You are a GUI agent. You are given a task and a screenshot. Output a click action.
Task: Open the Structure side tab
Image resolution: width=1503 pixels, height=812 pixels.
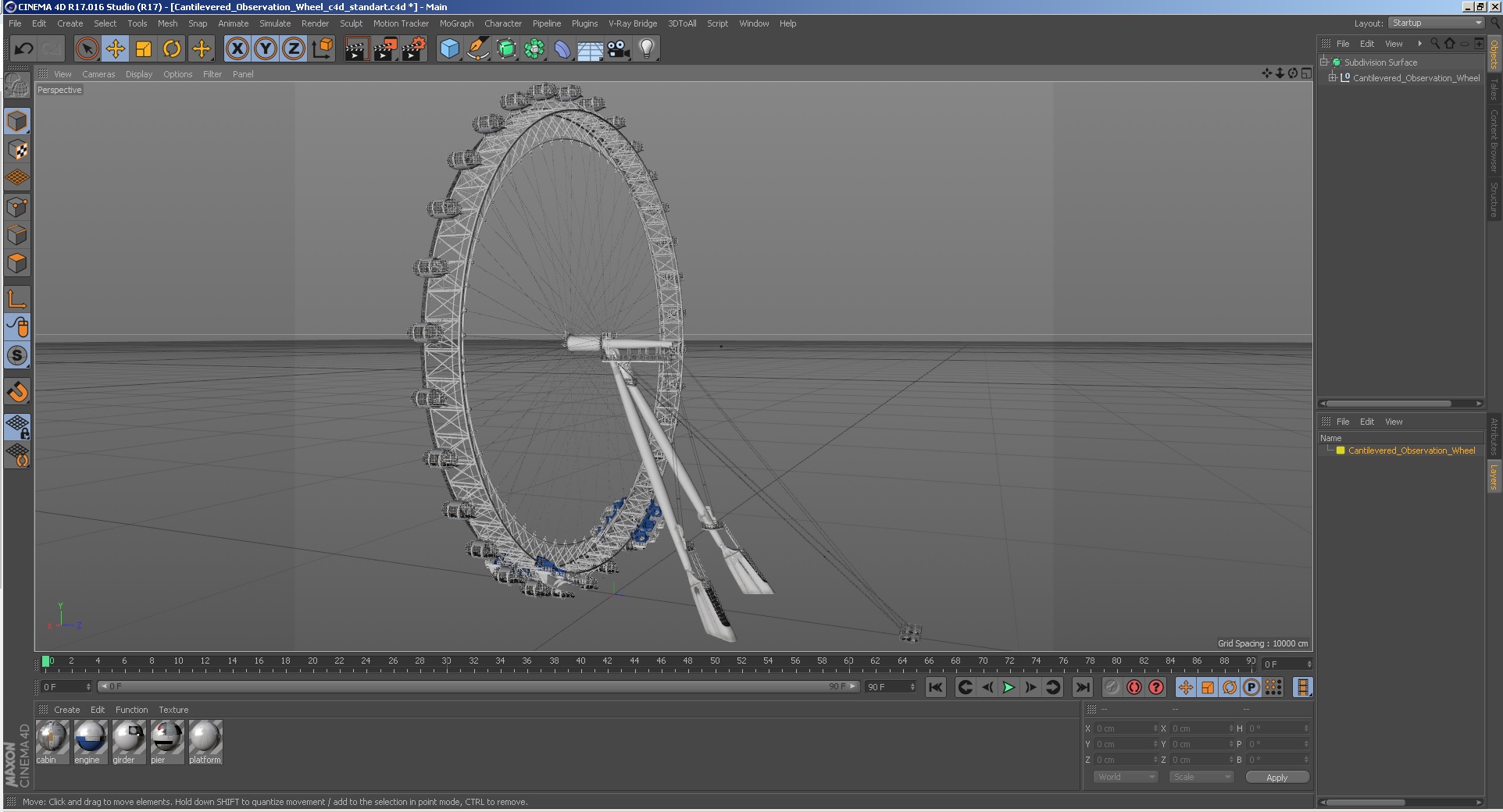1494,200
